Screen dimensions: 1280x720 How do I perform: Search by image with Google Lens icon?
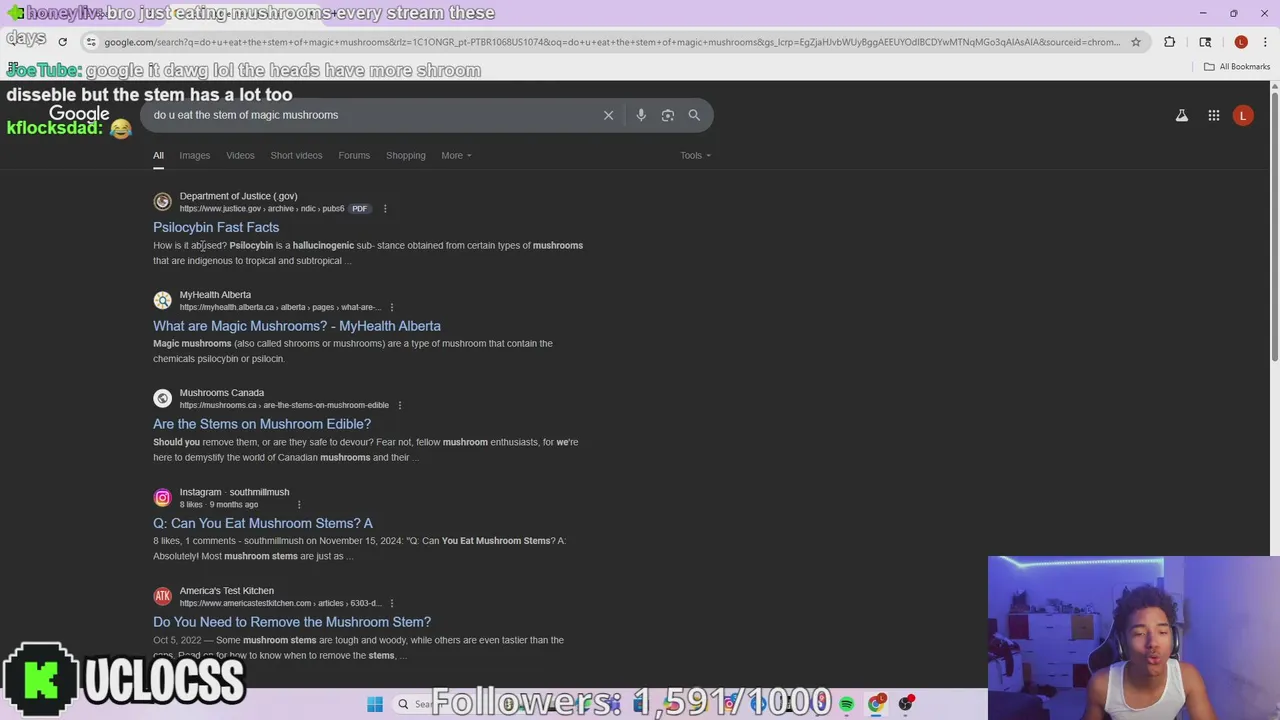[668, 115]
